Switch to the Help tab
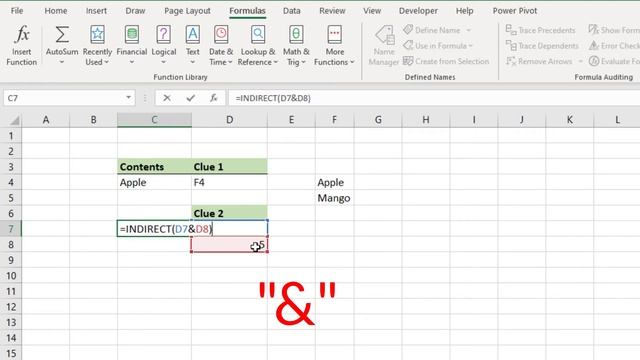The height and width of the screenshot is (360, 640). point(464,11)
